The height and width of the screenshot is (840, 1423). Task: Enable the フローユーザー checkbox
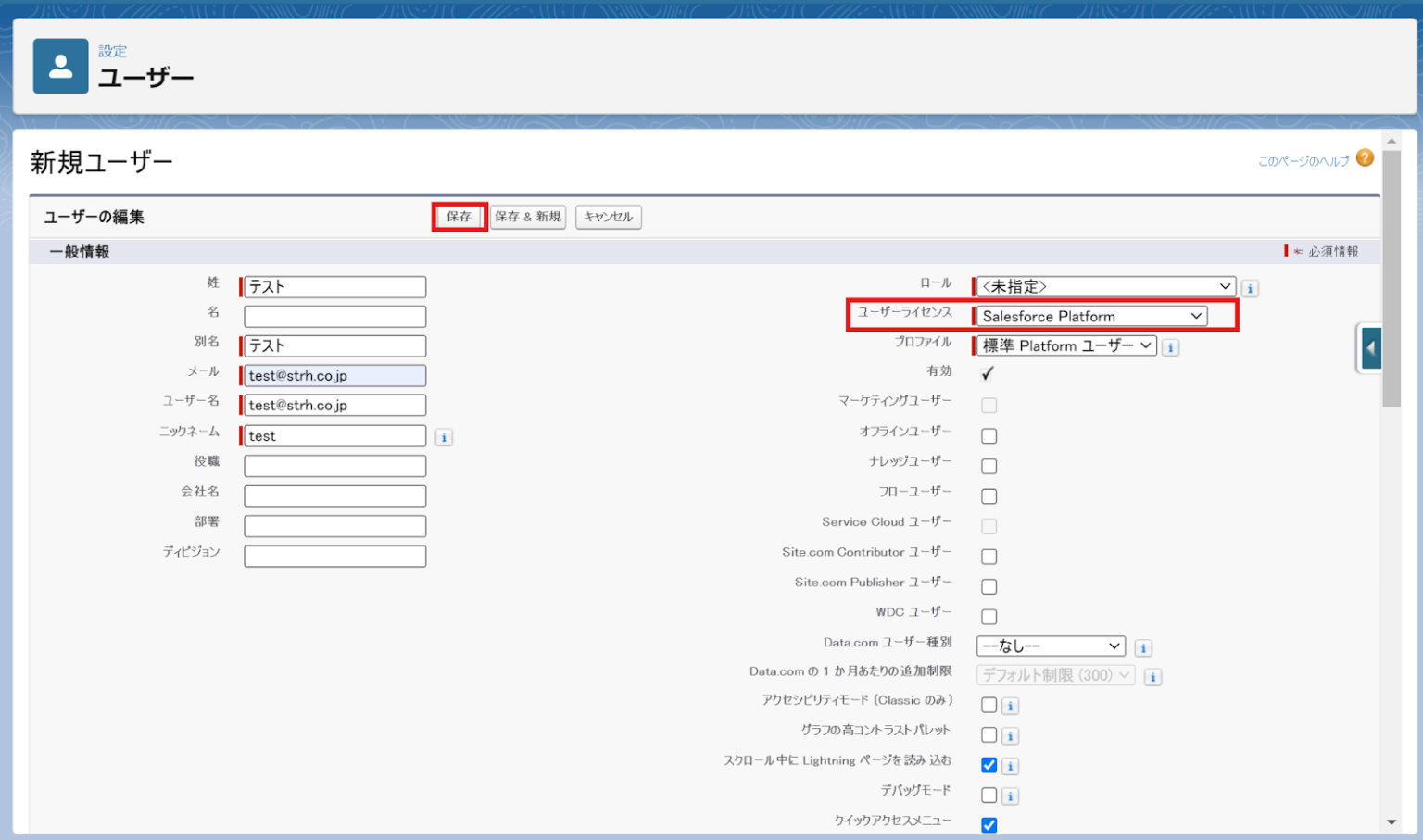[x=989, y=495]
